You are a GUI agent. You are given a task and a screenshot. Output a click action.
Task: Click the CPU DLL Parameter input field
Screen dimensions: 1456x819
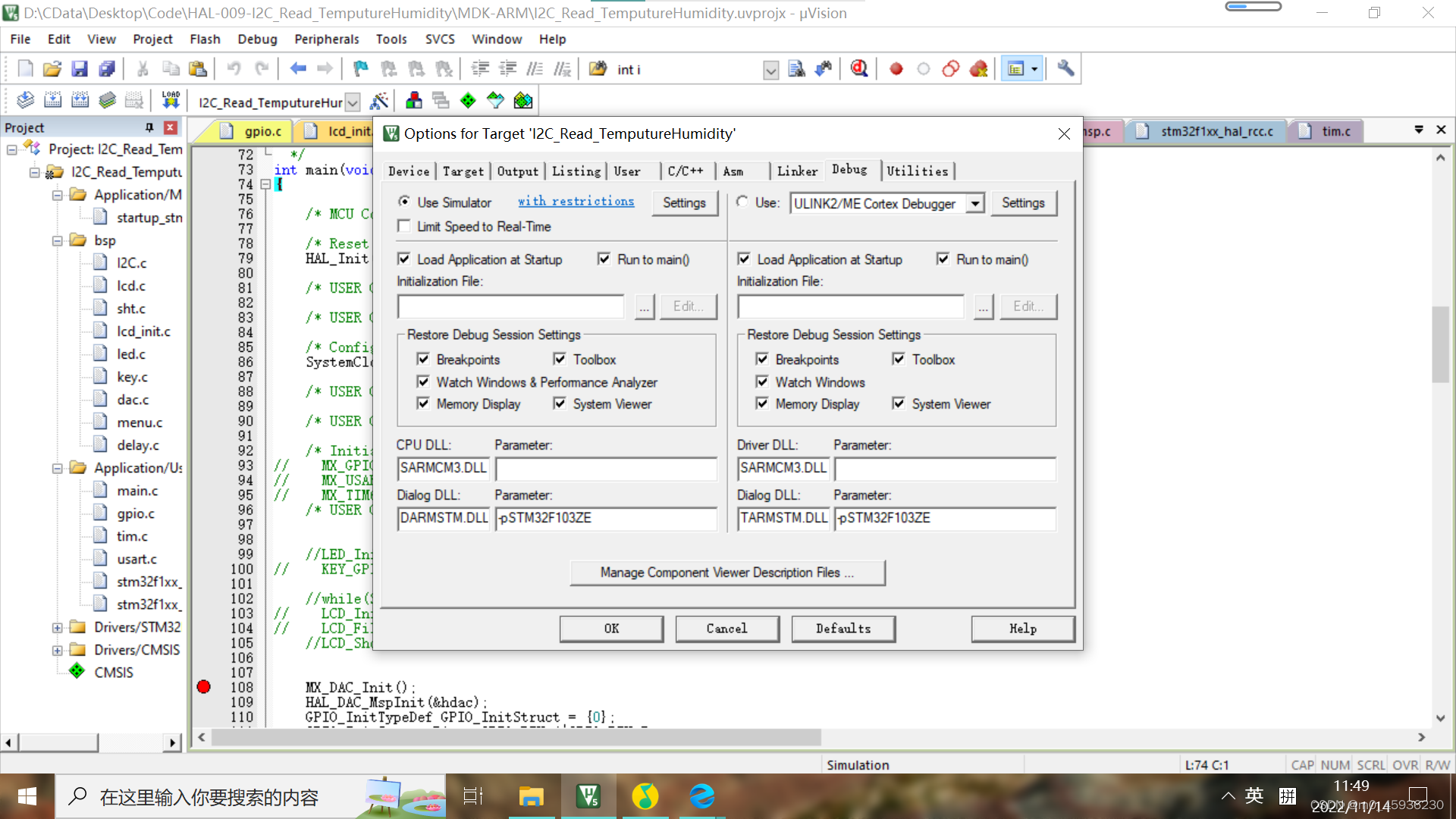pyautogui.click(x=605, y=469)
